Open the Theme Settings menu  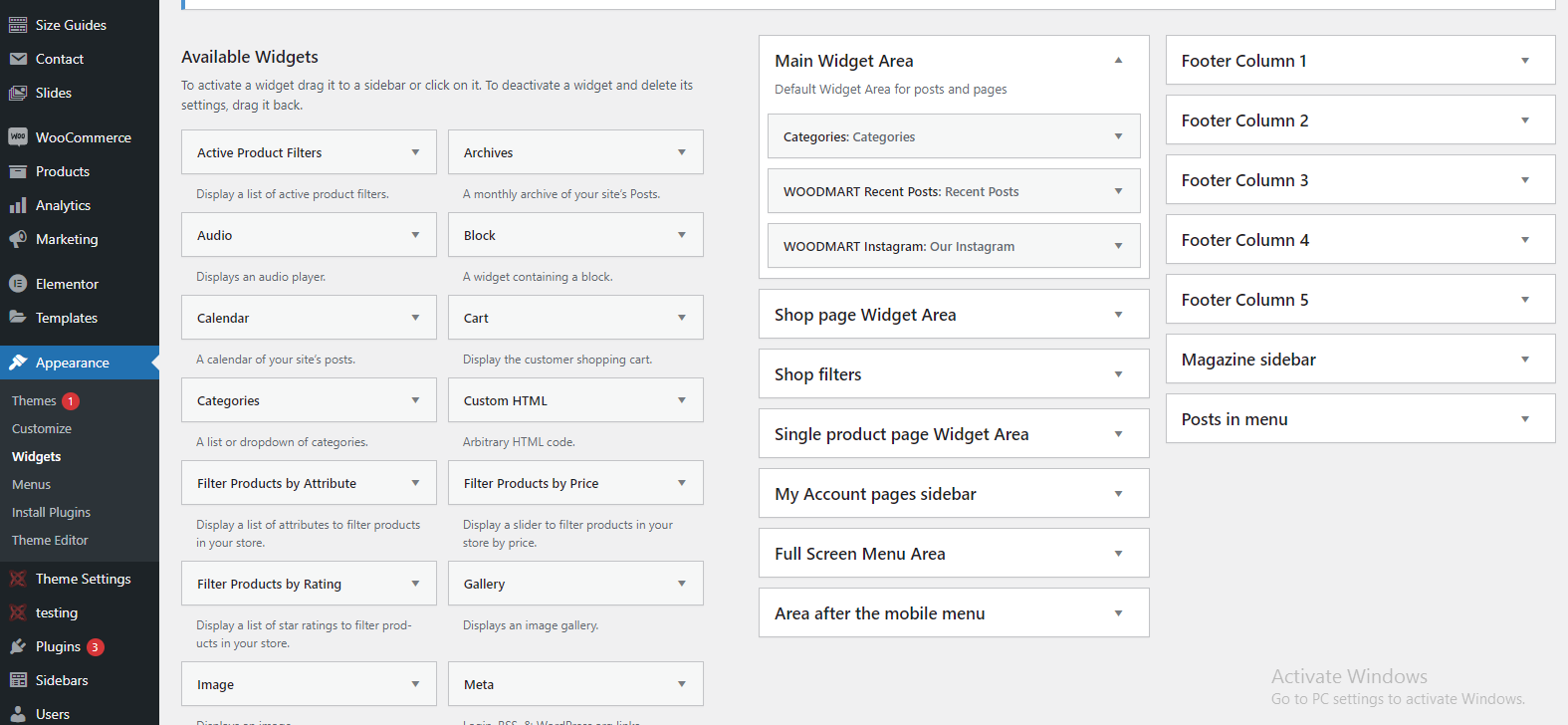83,579
